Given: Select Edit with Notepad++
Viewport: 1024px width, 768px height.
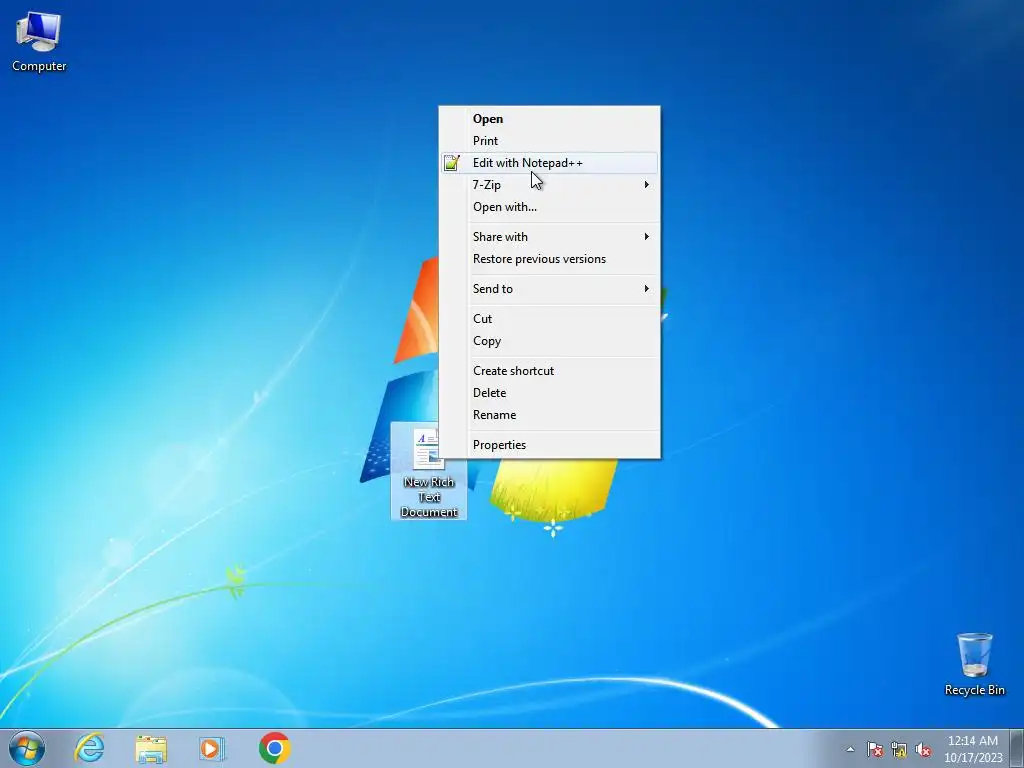Looking at the screenshot, I should pos(549,163).
